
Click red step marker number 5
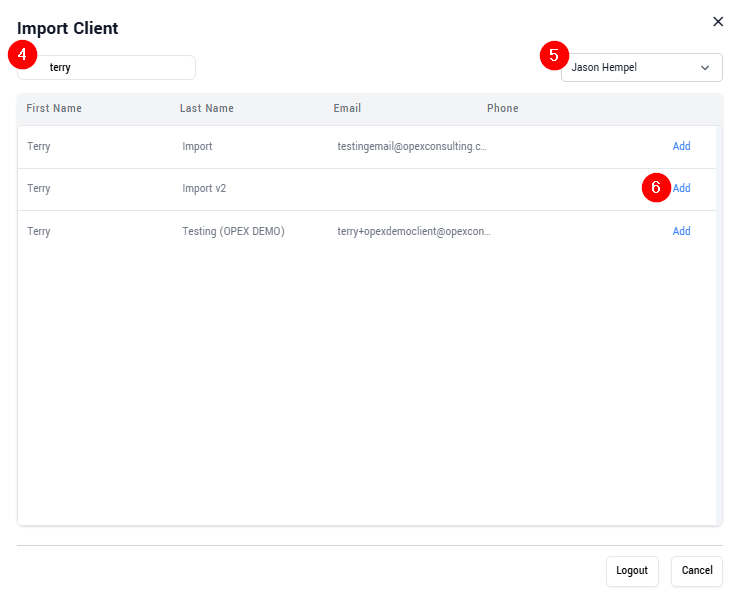pos(554,55)
